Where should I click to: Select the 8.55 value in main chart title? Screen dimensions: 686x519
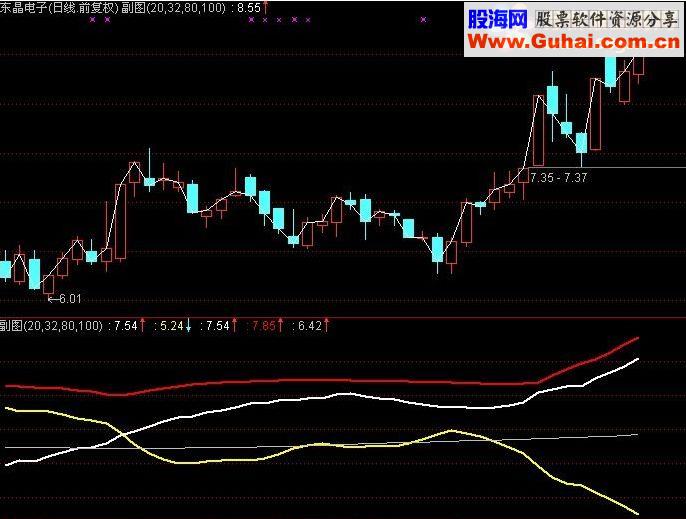[248, 8]
